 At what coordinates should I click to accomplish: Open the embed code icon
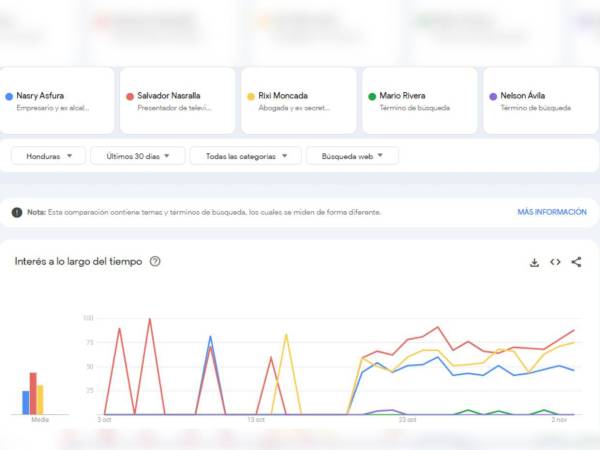point(555,262)
